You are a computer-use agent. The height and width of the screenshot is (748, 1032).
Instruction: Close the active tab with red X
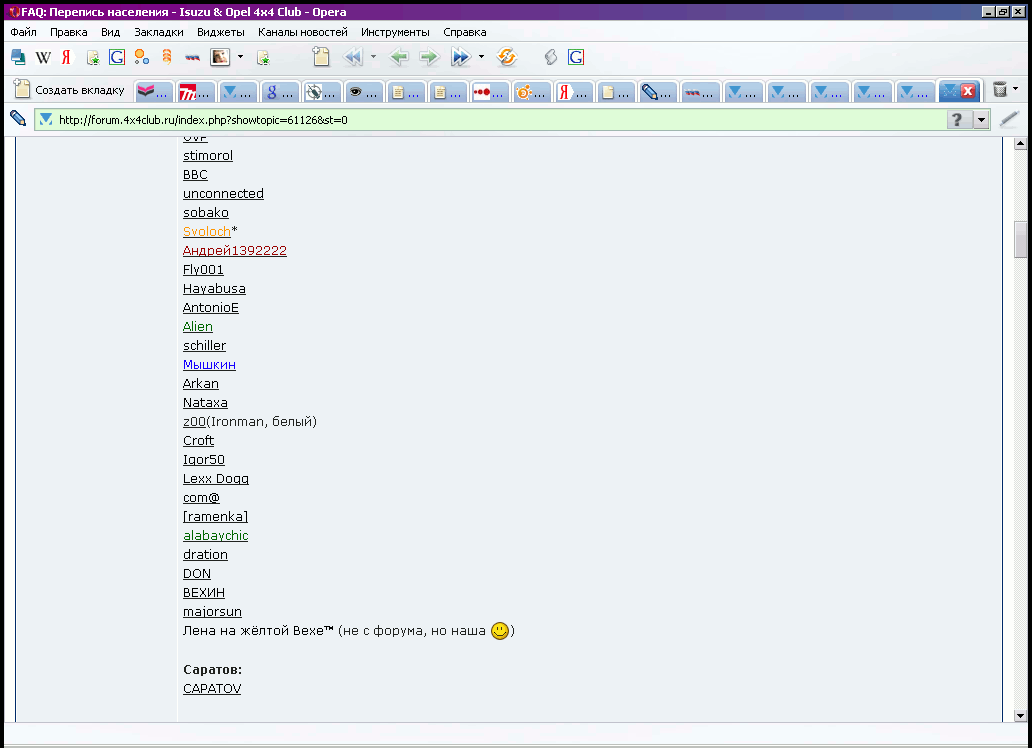click(x=968, y=92)
